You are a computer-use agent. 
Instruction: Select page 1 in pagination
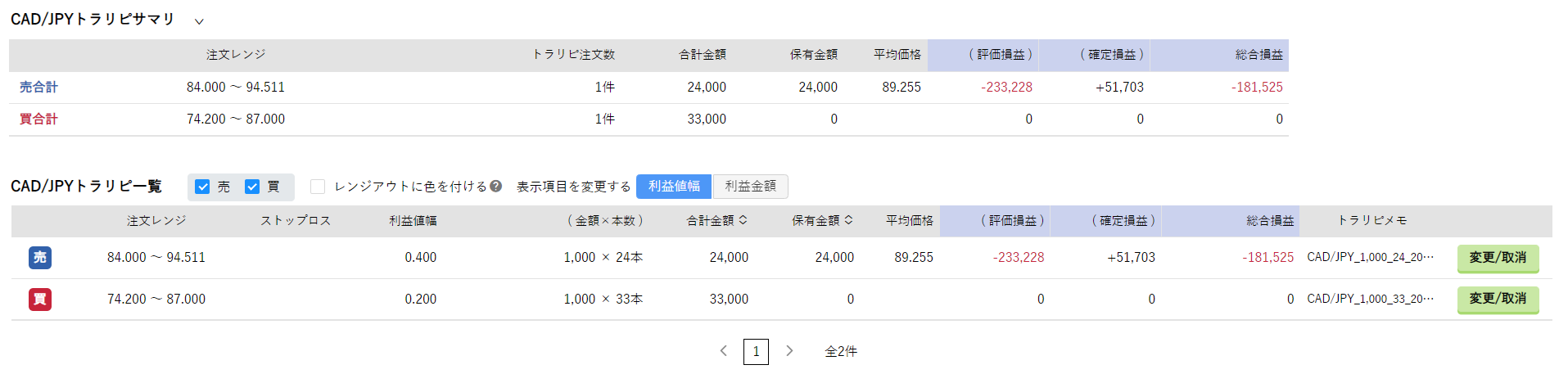pos(756,351)
